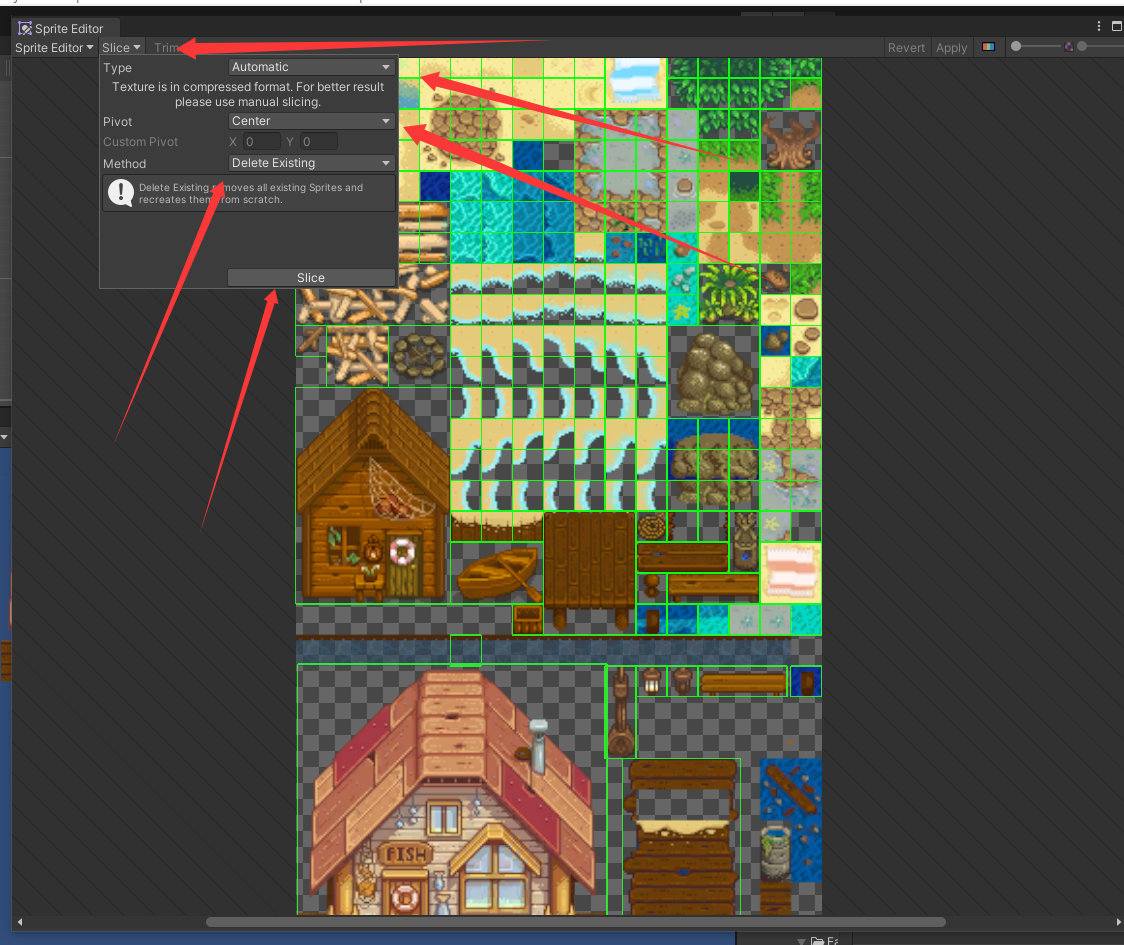Click the horizontal scrollbar thumb
This screenshot has width=1124, height=945.
pyautogui.click(x=576, y=922)
